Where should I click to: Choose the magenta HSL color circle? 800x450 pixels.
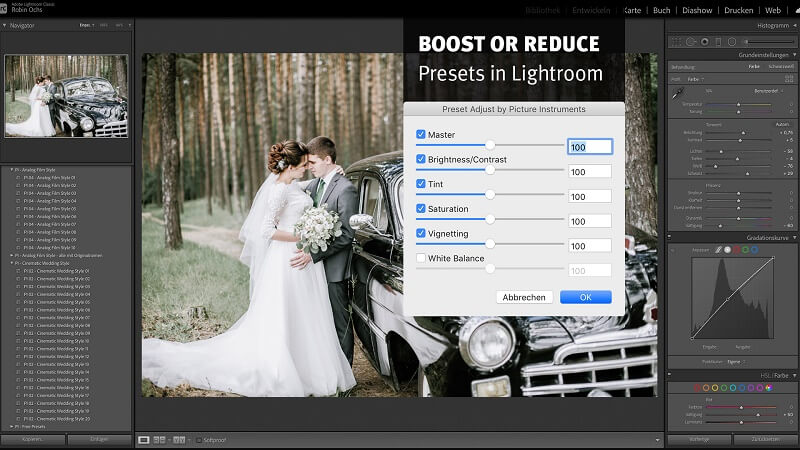coord(760,388)
